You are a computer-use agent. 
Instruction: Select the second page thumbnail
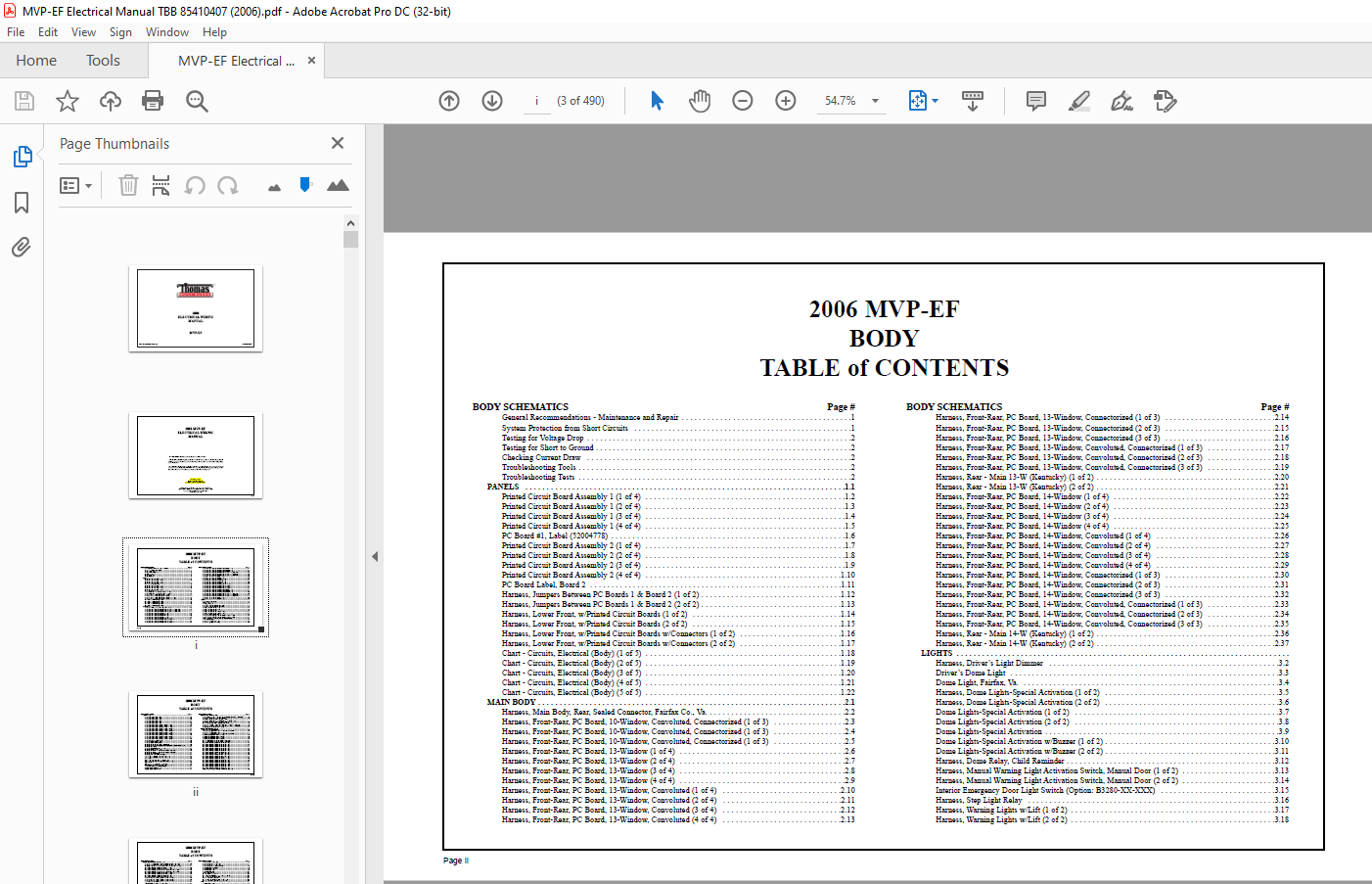click(x=196, y=455)
